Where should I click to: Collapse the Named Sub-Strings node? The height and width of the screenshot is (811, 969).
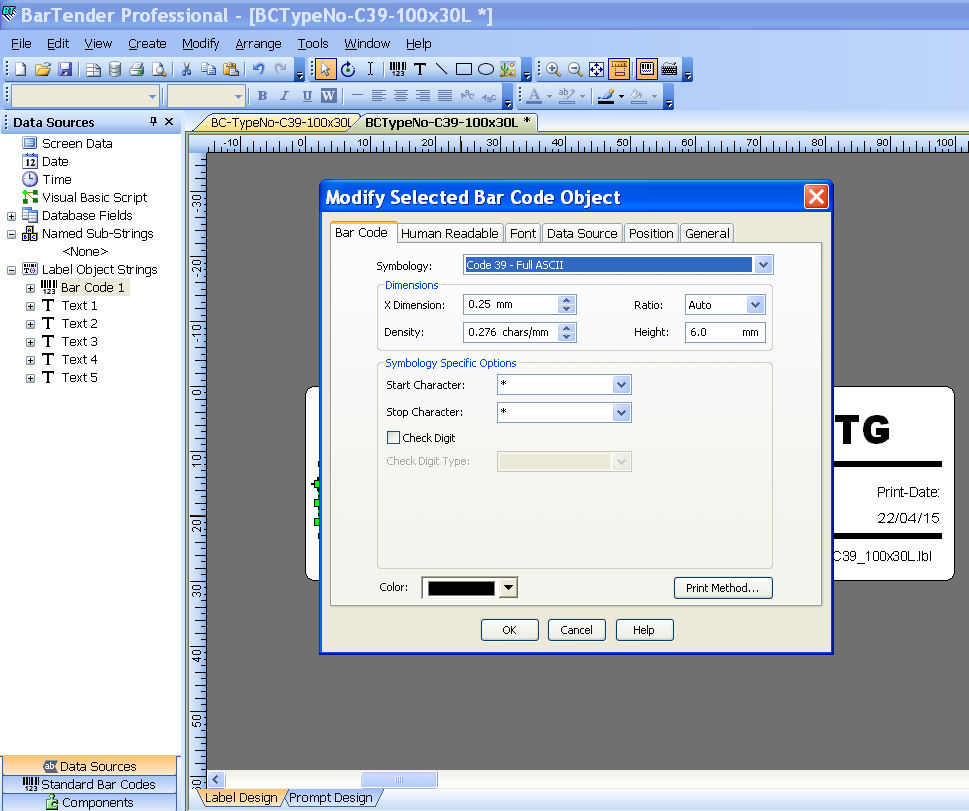(11, 234)
